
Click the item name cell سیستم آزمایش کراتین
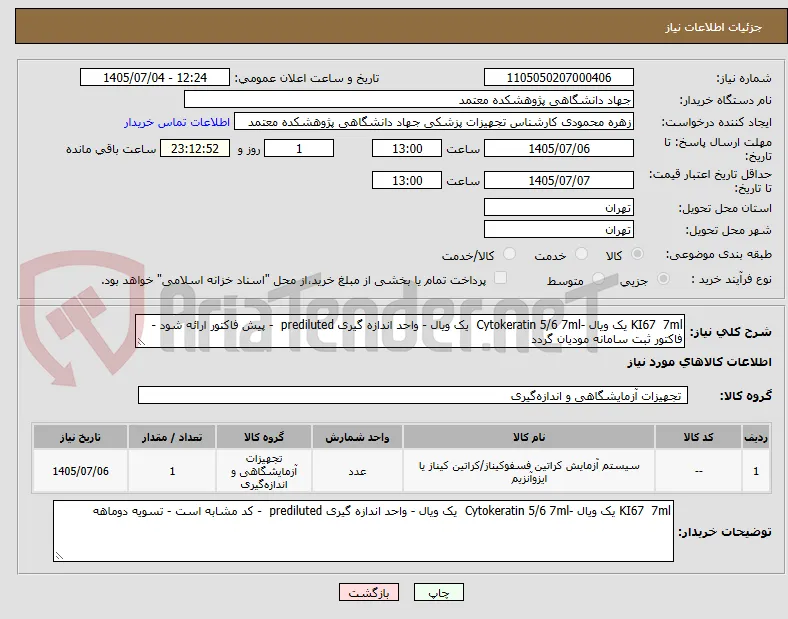529,471
